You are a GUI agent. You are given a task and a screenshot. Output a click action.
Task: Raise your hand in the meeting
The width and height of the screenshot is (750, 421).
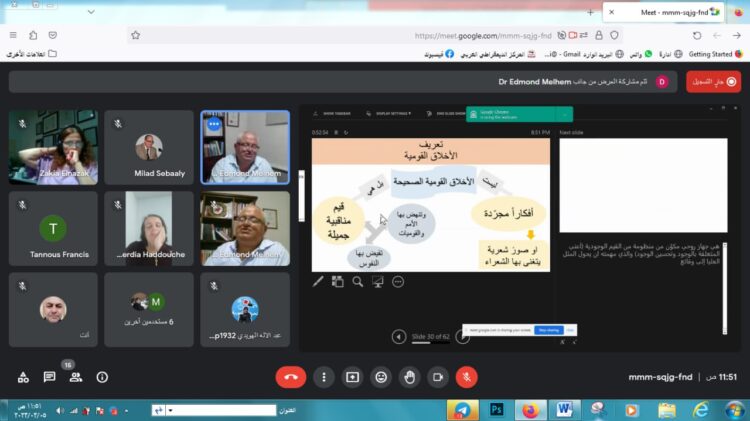409,377
